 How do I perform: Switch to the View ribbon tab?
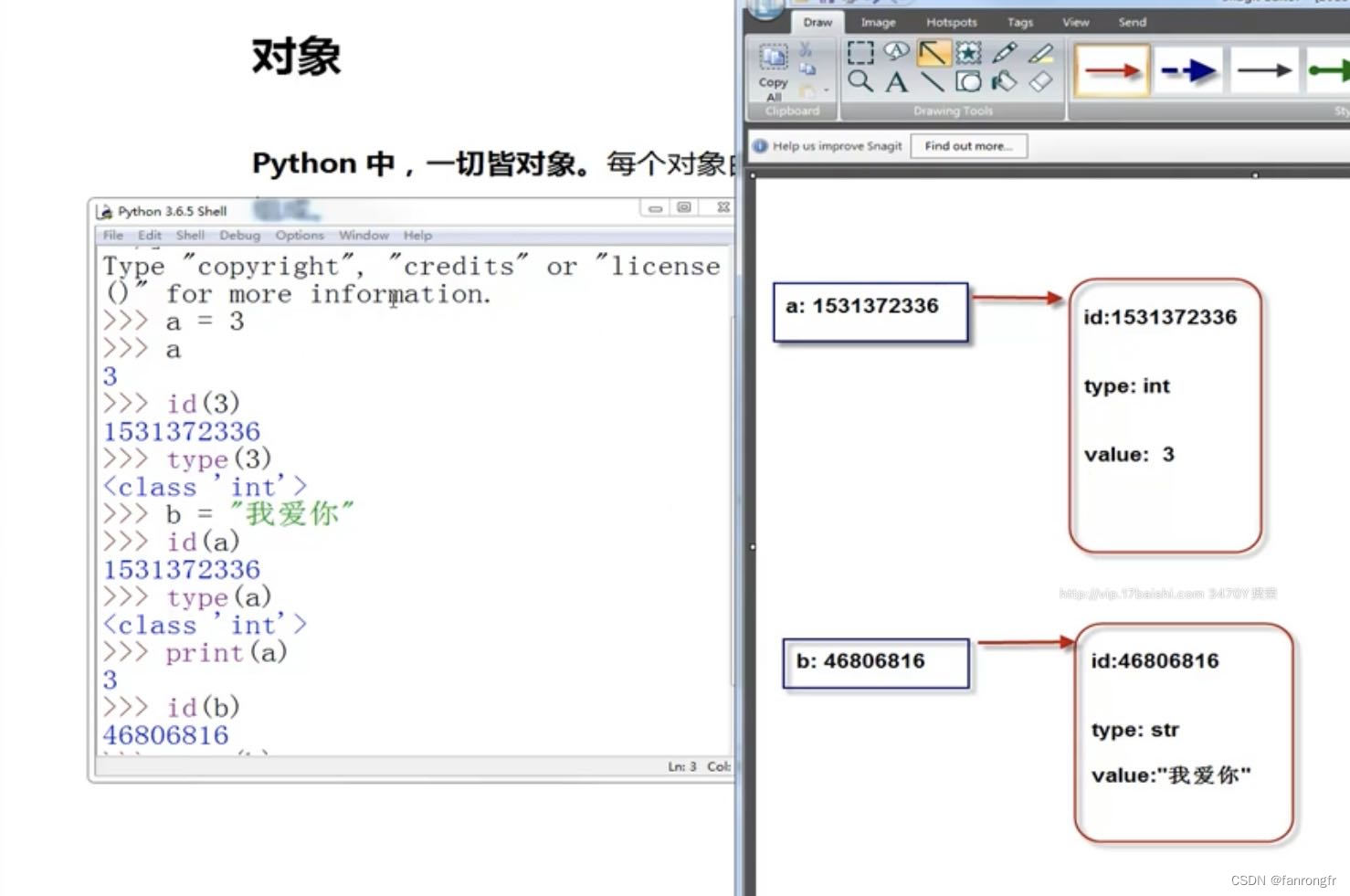(x=1075, y=22)
